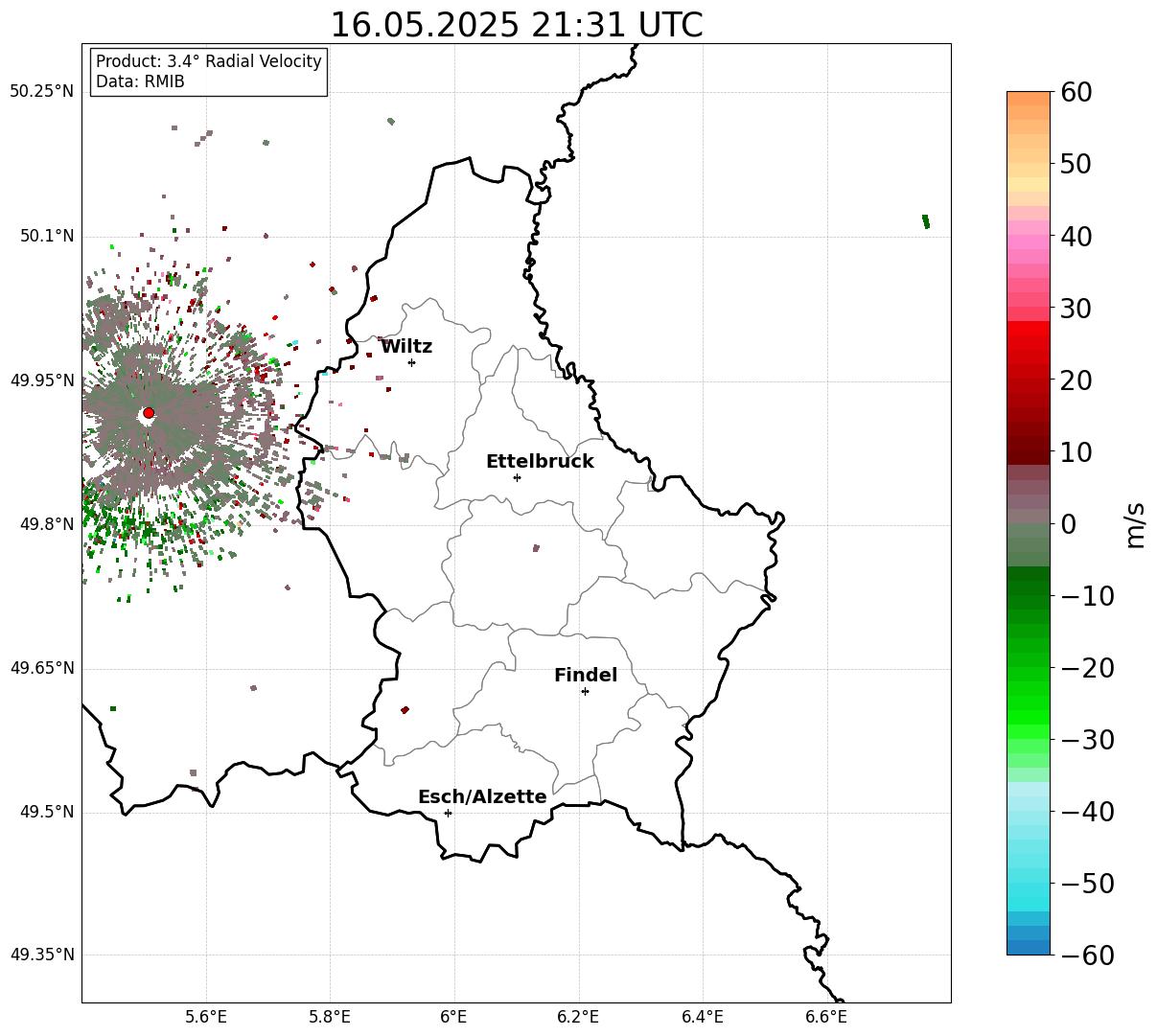Screen dimensions: 1157x1036
Task: Click the Findel station cross marker
Action: (585, 691)
